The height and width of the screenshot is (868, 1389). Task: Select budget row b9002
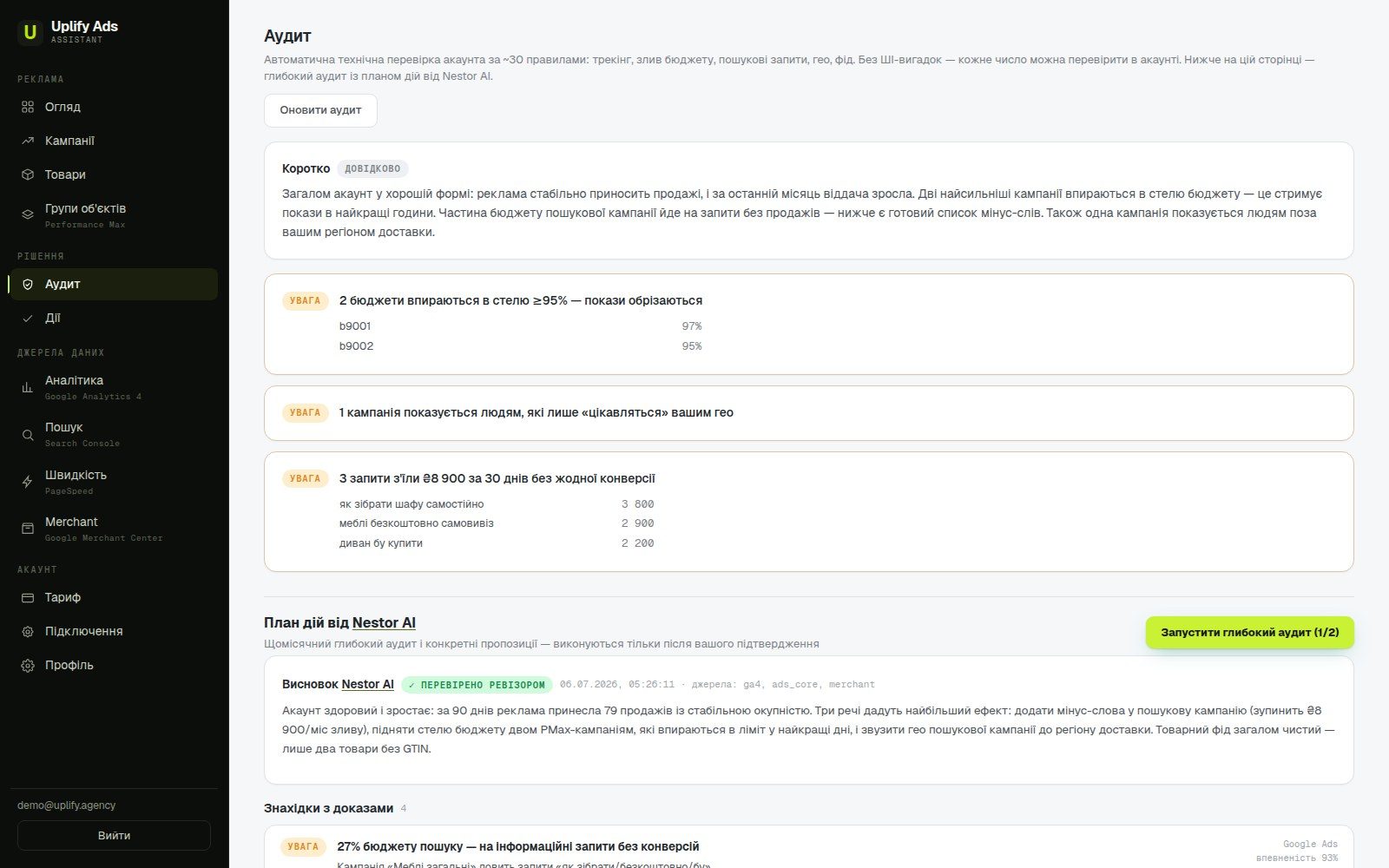(520, 346)
